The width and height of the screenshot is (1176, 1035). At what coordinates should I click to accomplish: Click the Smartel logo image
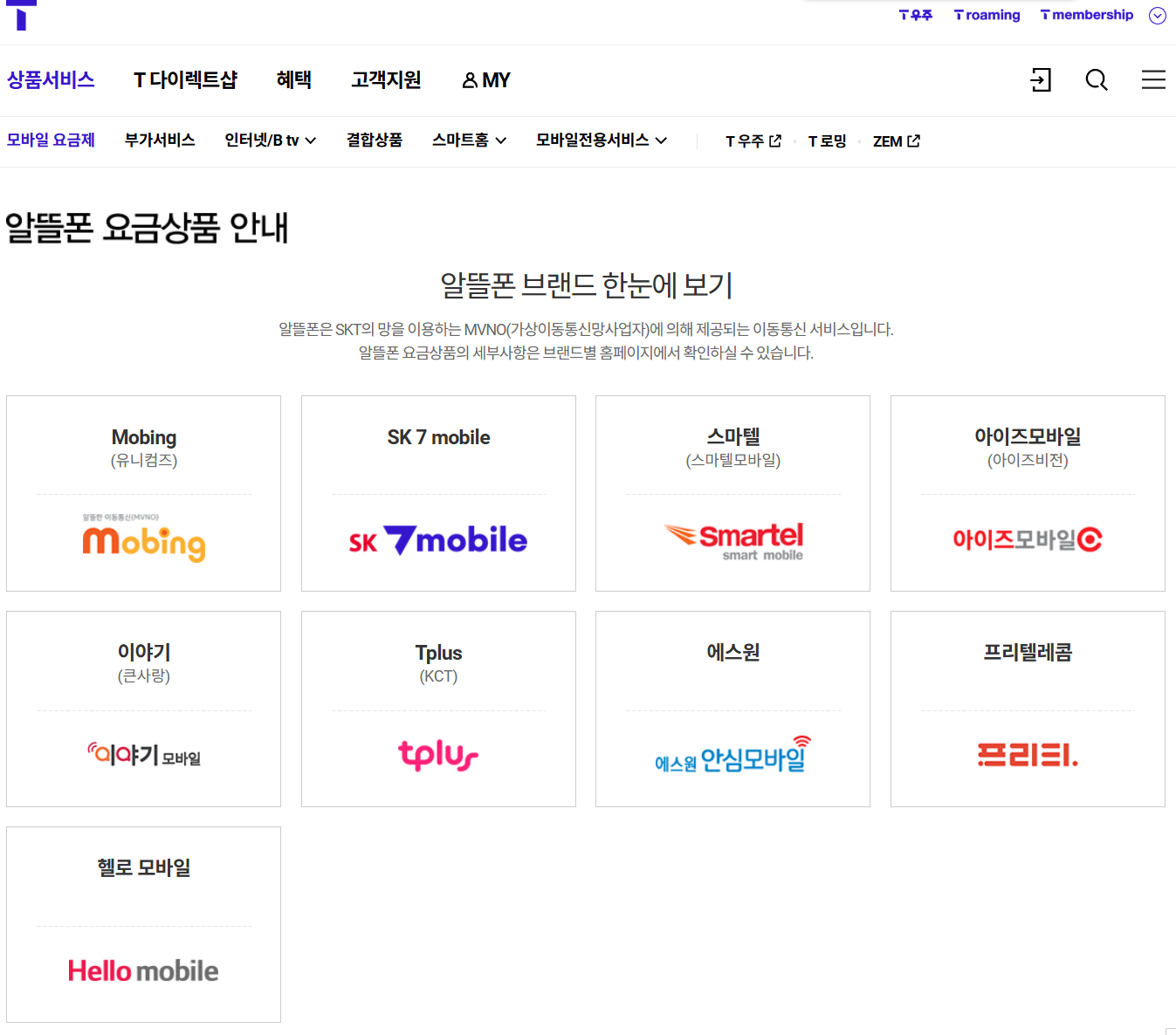pyautogui.click(x=733, y=542)
